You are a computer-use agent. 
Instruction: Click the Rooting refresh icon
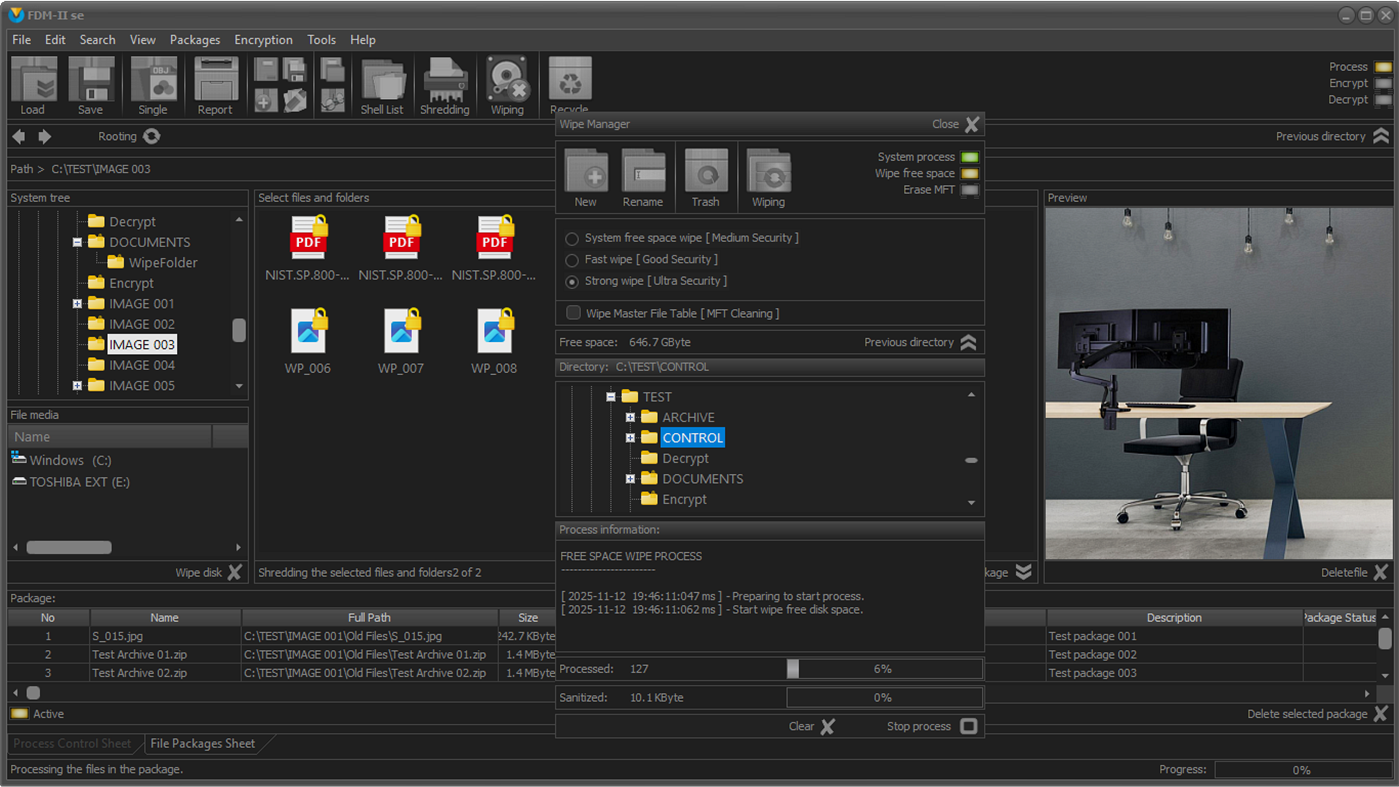tap(152, 136)
